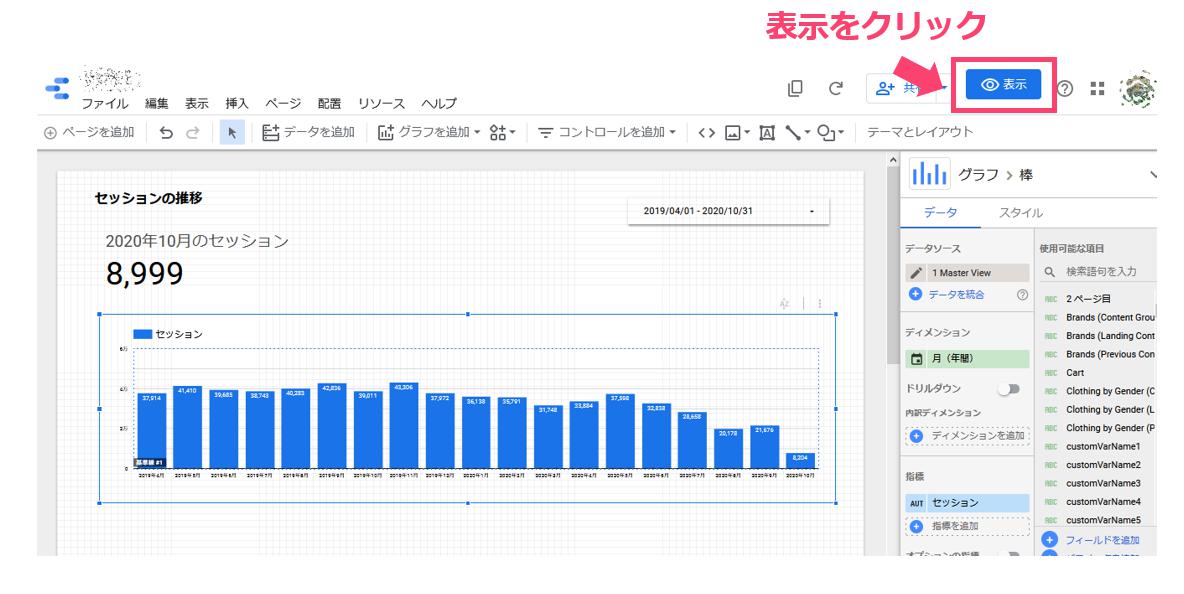This screenshot has height=594, width=1184.
Task: Open the line tool dropdown
Action: pos(797,133)
